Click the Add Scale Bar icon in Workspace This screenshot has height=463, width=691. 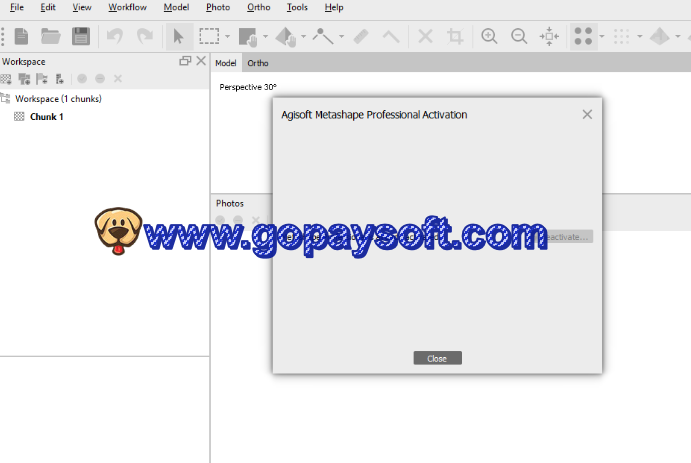[59, 79]
